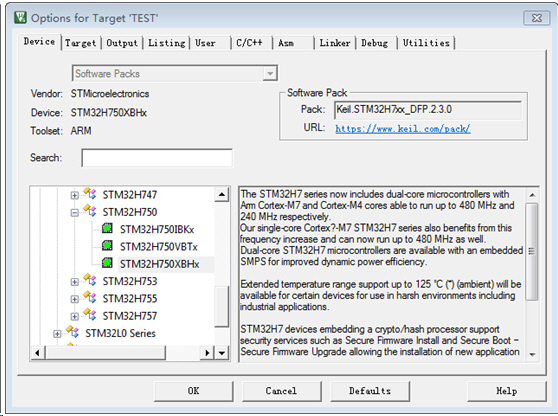Image resolution: width=558 pixels, height=416 pixels.
Task: Click description pane scroll up arrow
Action: (532, 195)
